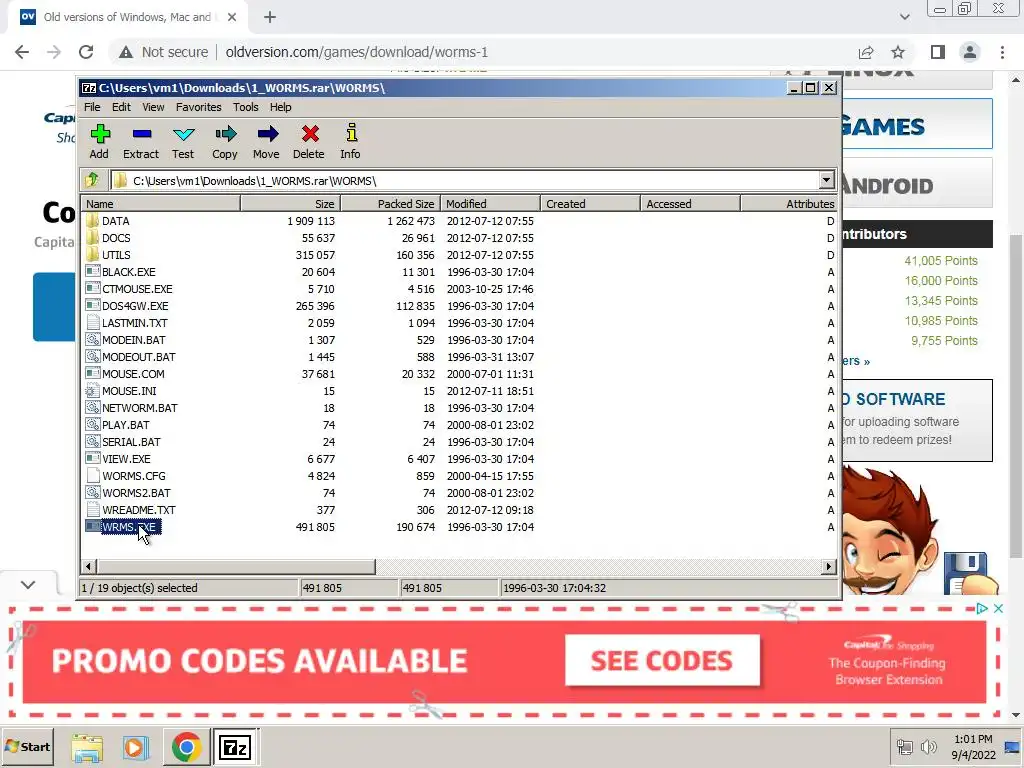Open the file explorer taskbar icon

pos(87,747)
